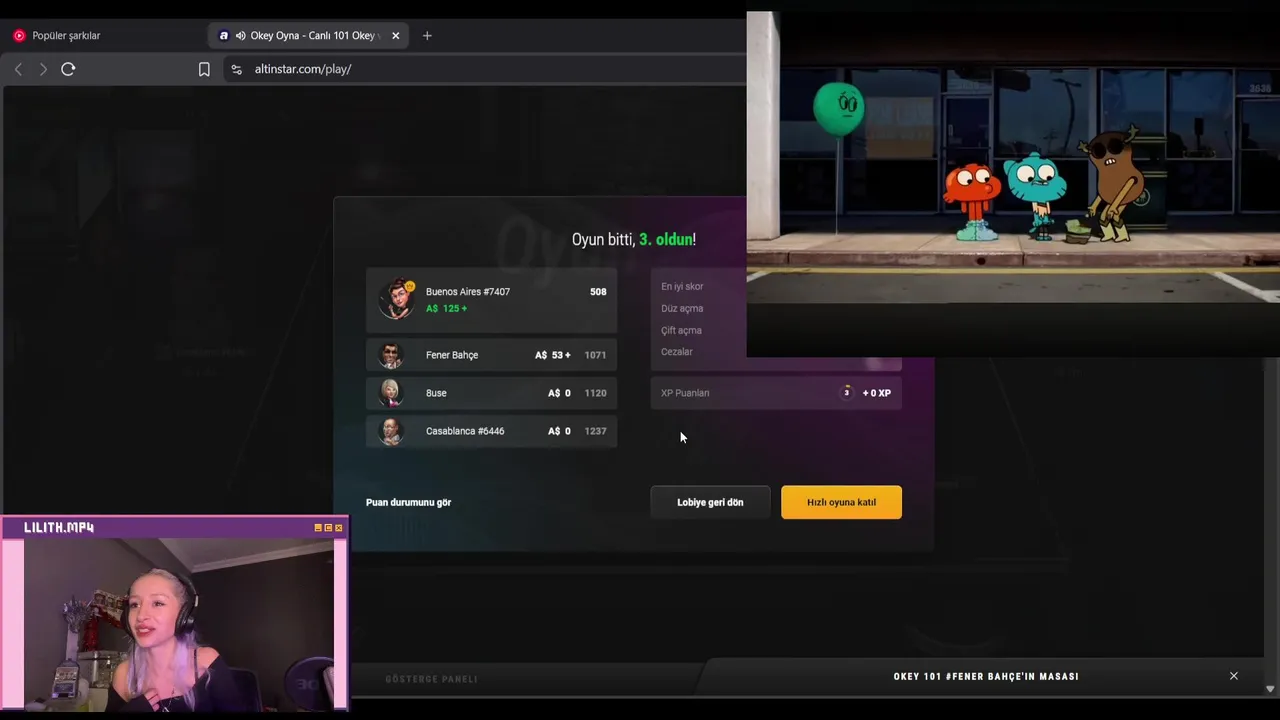This screenshot has height=720, width=1280.
Task: Click the altinstar.com/play/ address field
Action: coord(303,69)
